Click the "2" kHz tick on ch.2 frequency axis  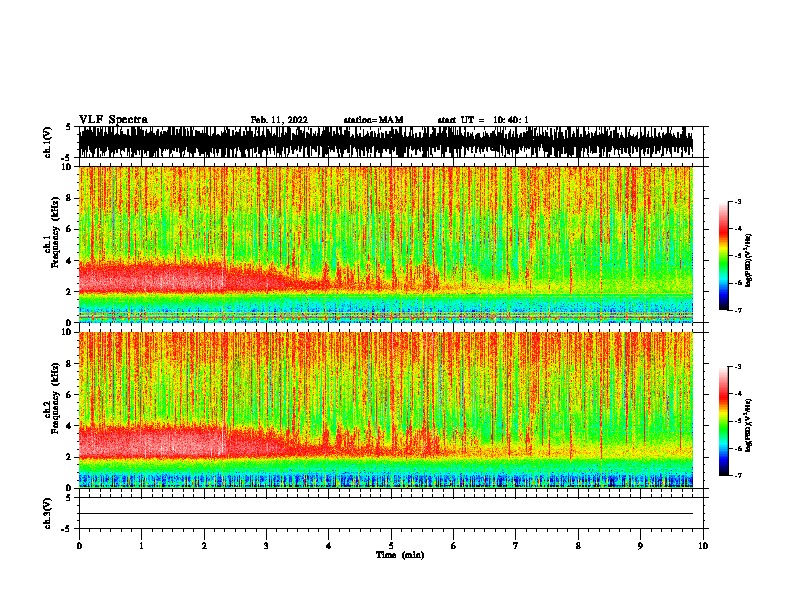(x=69, y=457)
